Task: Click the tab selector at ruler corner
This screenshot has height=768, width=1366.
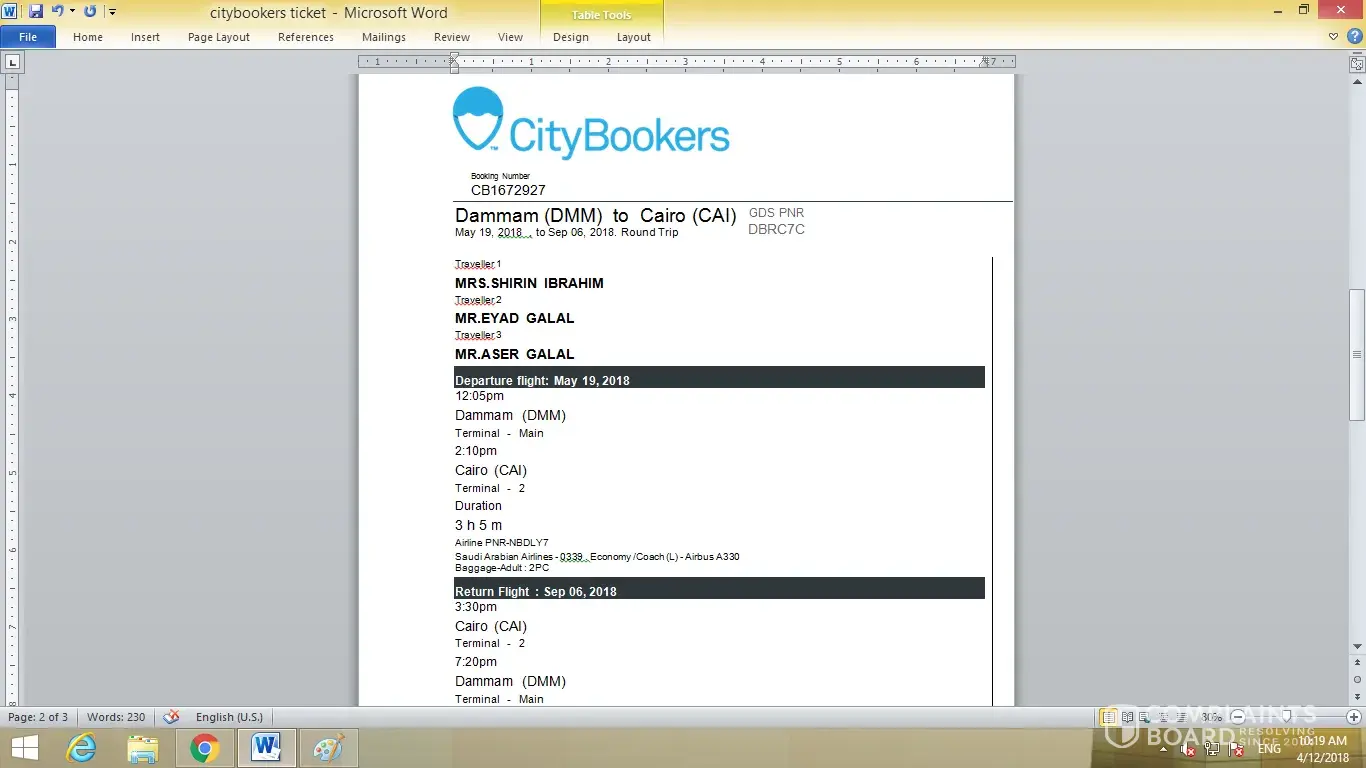Action: 12,62
